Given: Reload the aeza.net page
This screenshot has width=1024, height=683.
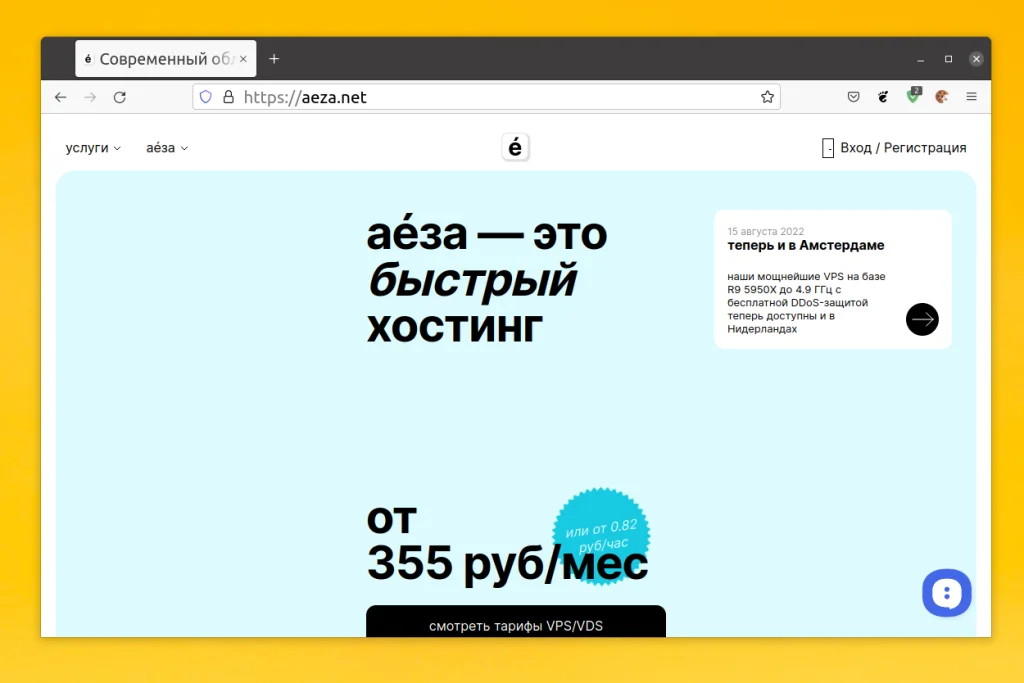Looking at the screenshot, I should coord(120,97).
